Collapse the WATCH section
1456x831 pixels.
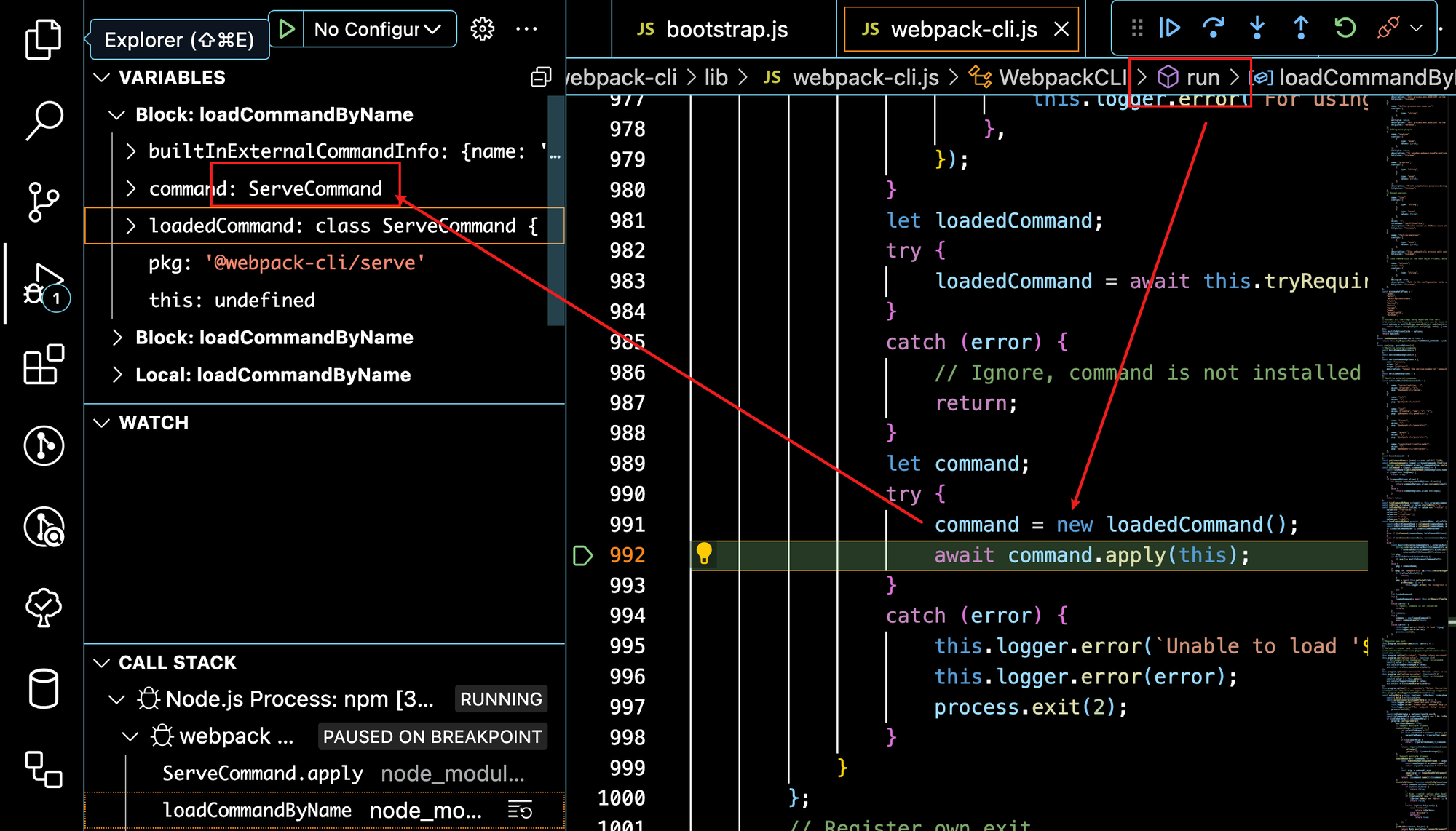click(x=102, y=423)
